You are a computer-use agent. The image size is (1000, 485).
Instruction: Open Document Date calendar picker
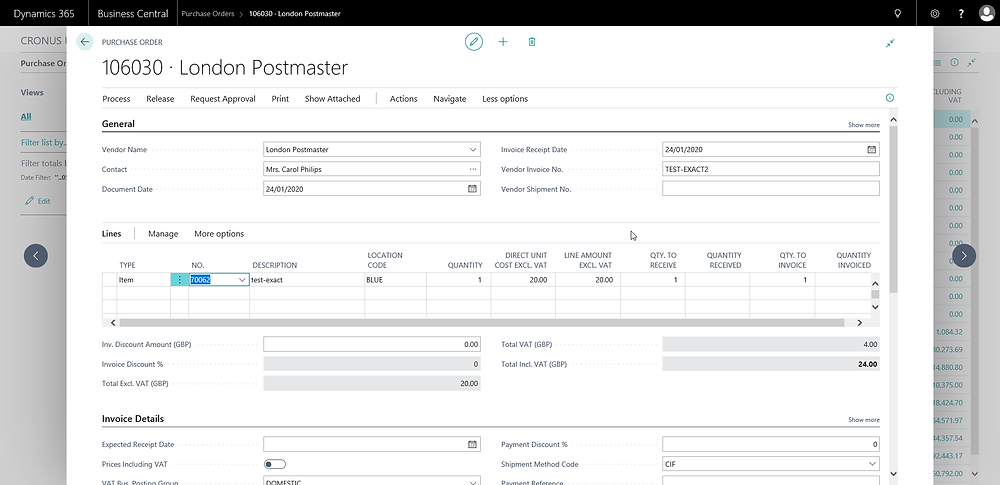click(x=473, y=189)
